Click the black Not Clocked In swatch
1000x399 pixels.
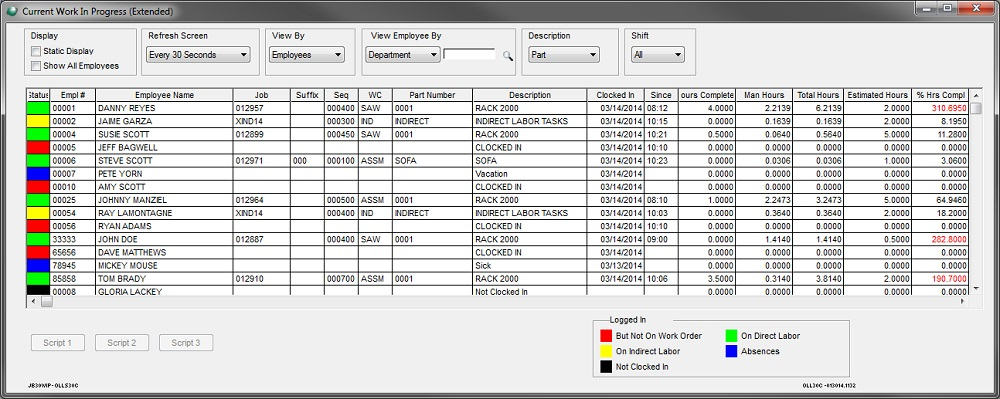click(606, 366)
